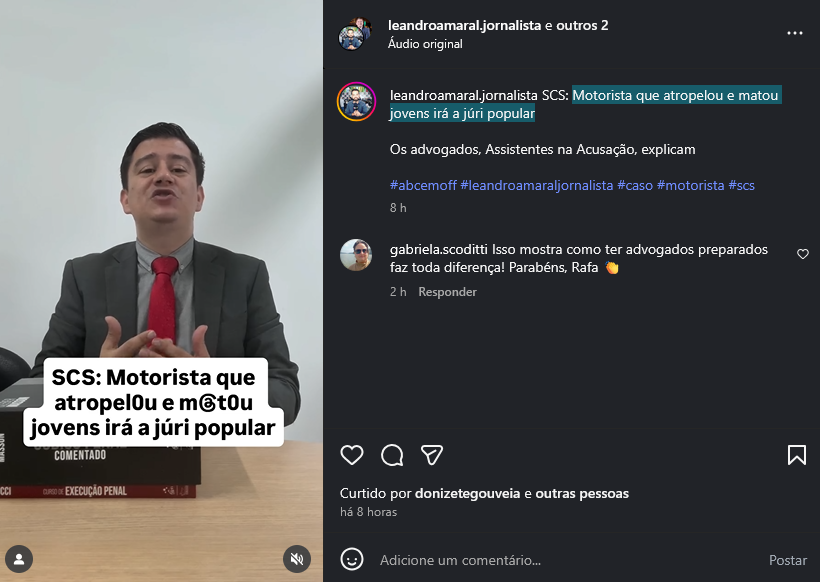The width and height of the screenshot is (820, 582).
Task: Like gabriela.scoditti's comment
Action: [803, 254]
